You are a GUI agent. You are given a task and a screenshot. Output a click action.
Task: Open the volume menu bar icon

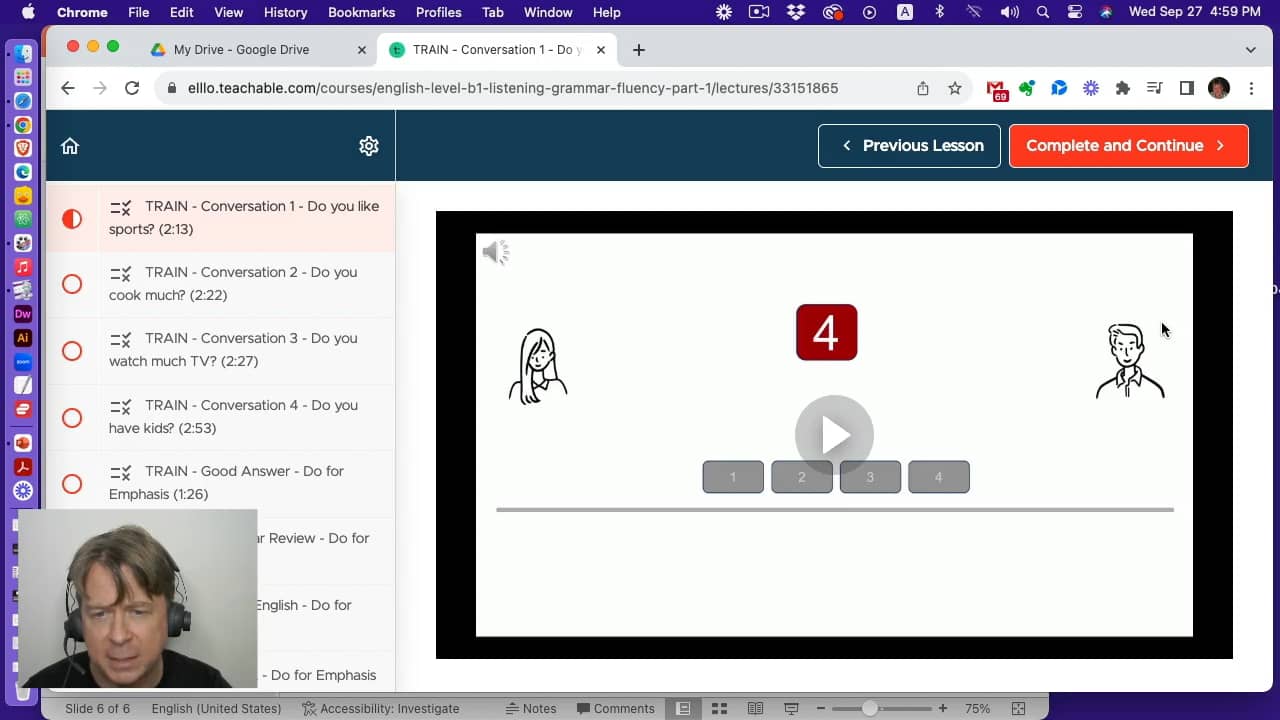[1010, 12]
